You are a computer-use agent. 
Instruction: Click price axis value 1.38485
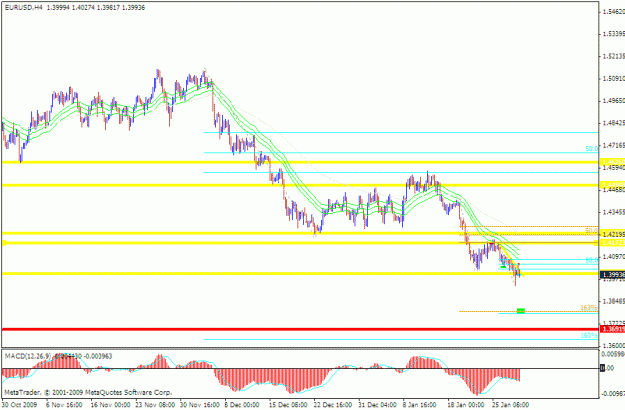click(614, 301)
